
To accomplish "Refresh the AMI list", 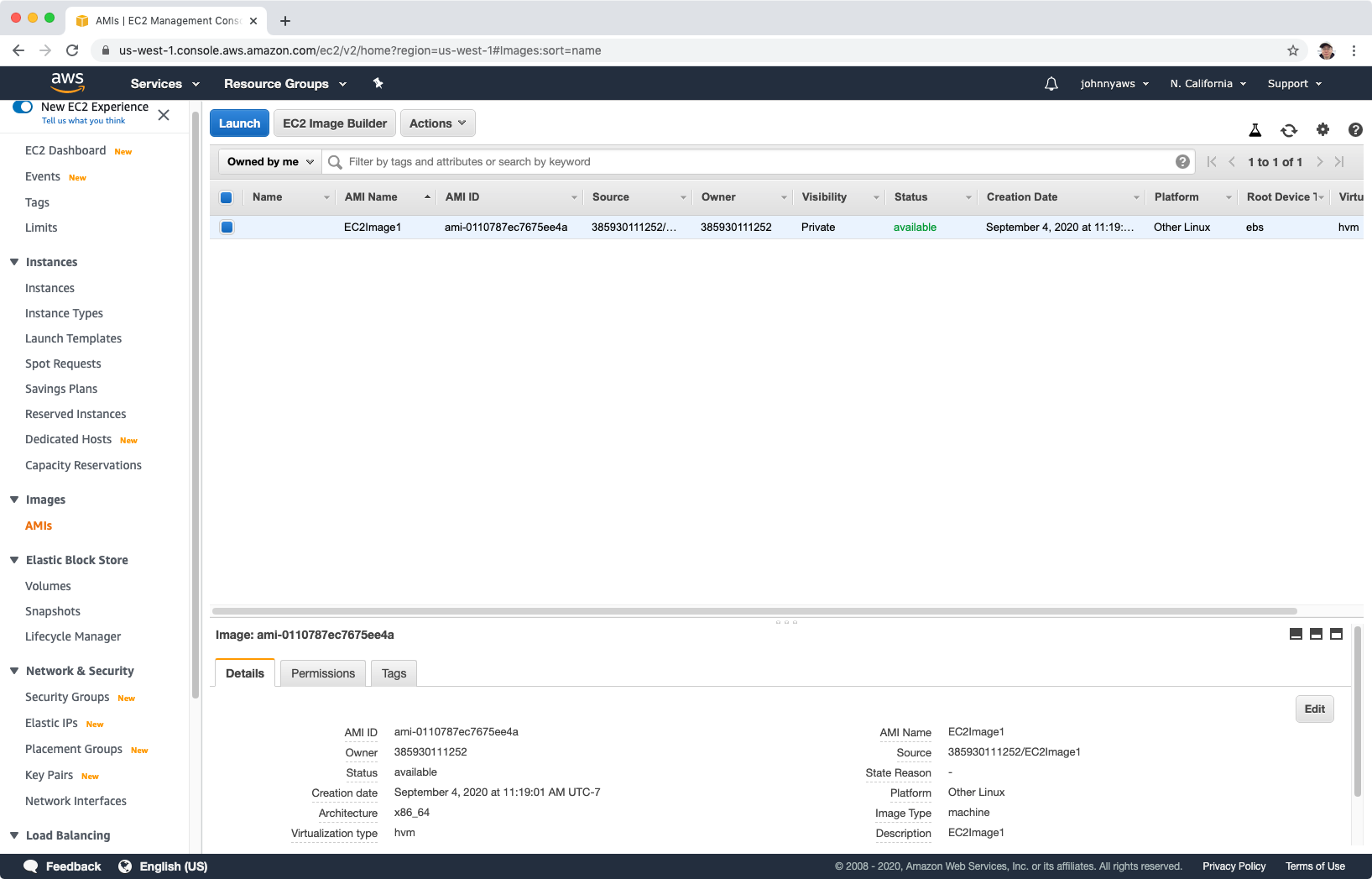I will click(x=1289, y=130).
